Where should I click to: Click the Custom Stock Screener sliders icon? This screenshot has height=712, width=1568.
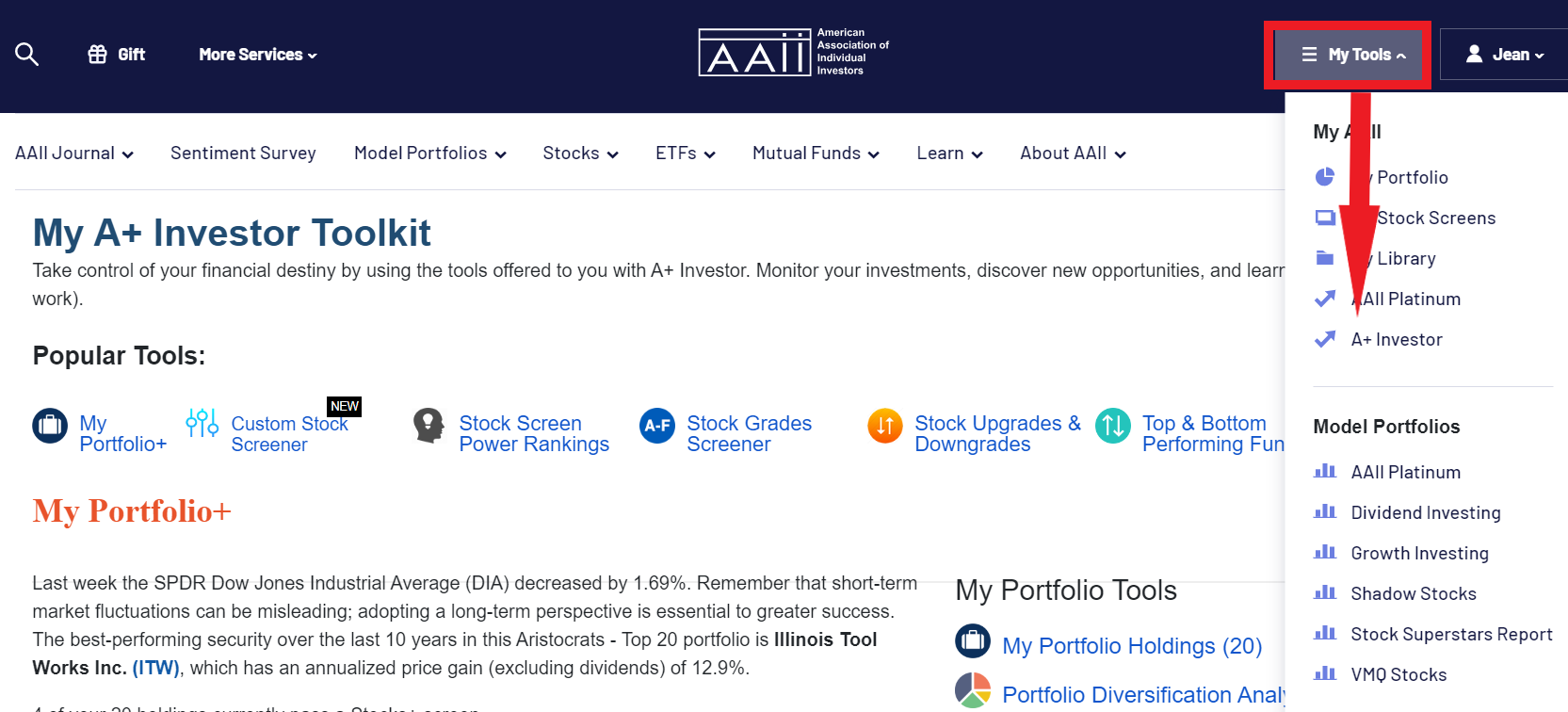coord(202,424)
